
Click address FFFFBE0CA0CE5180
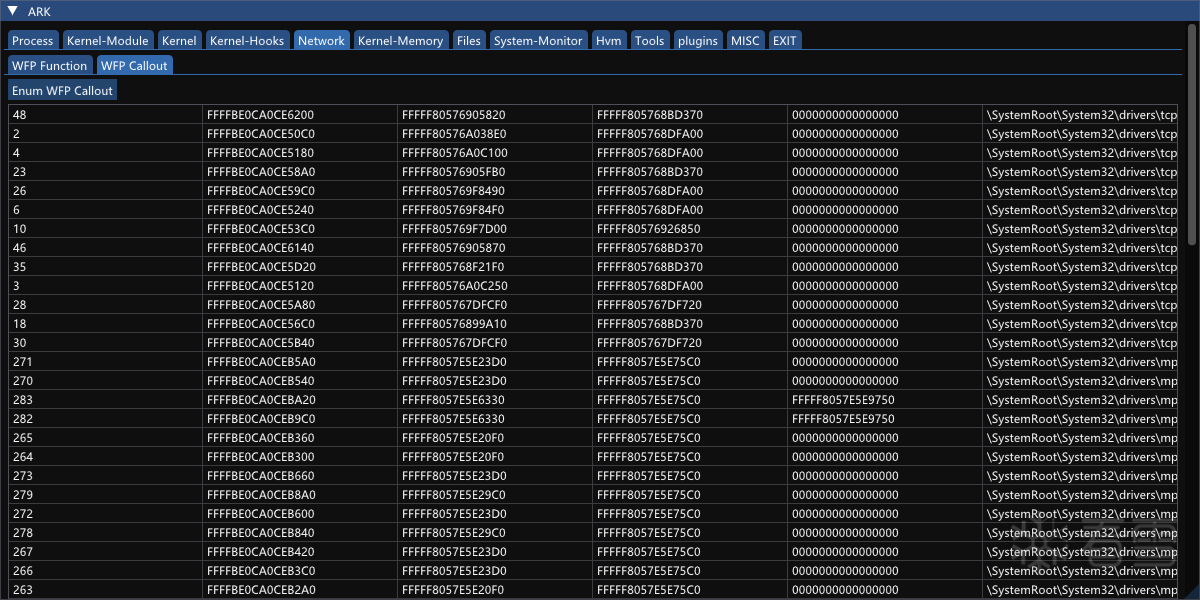tap(300, 153)
